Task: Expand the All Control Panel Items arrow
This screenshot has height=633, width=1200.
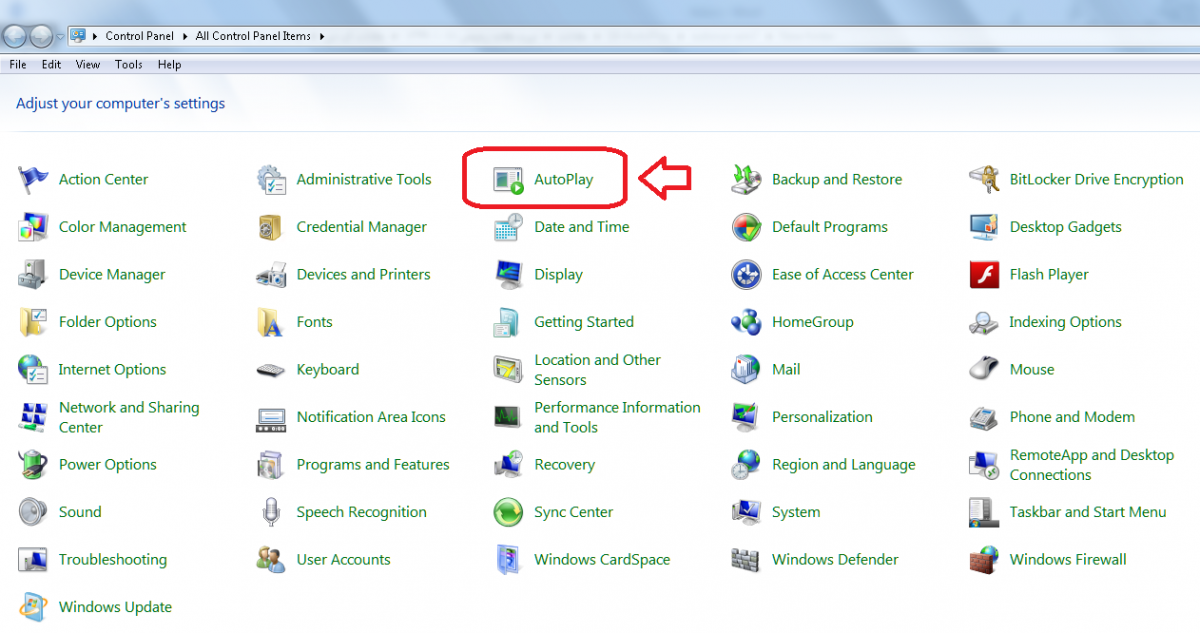Action: coord(322,36)
